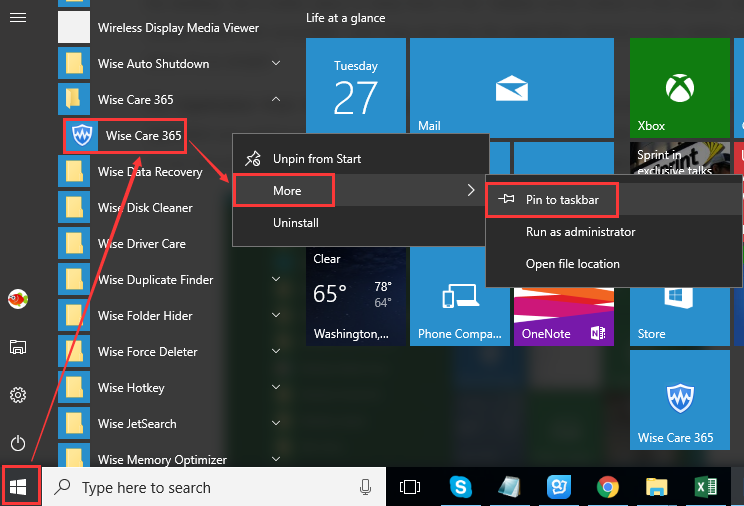This screenshot has height=506, width=744.
Task: Open Excel from the taskbar
Action: point(706,487)
